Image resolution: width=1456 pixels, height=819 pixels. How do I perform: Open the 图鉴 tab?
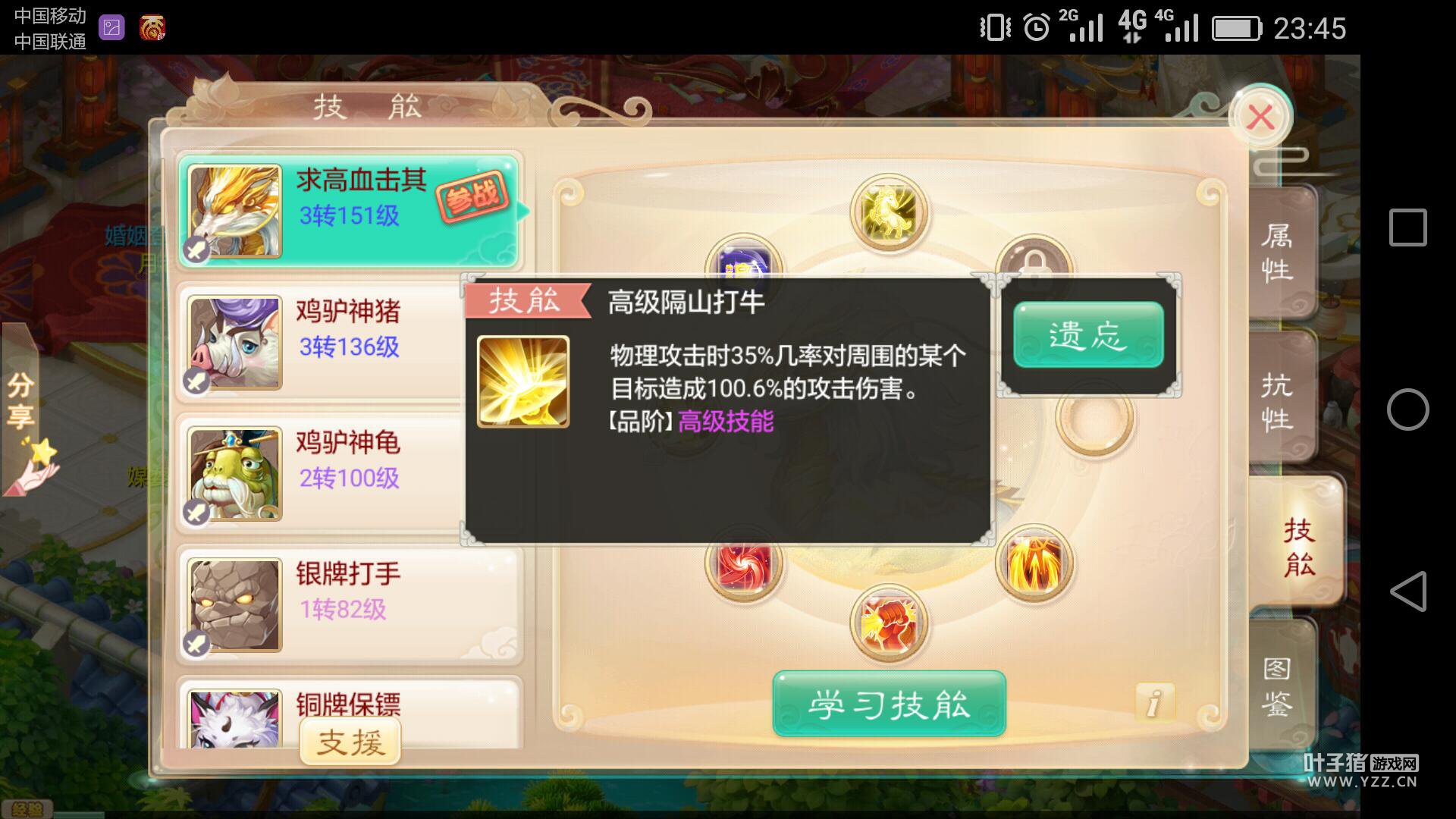1279,686
